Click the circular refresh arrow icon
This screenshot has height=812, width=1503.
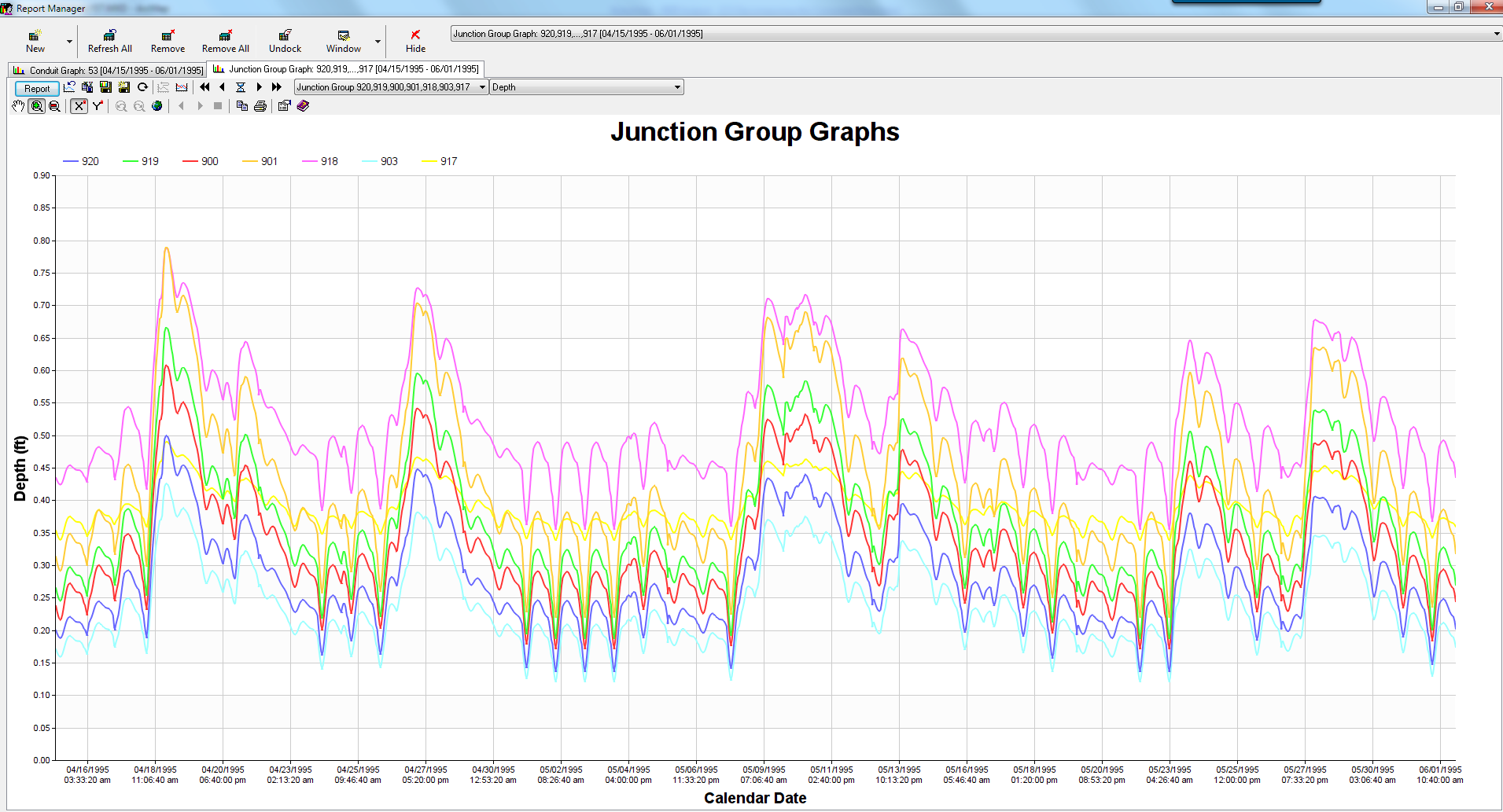pos(142,87)
